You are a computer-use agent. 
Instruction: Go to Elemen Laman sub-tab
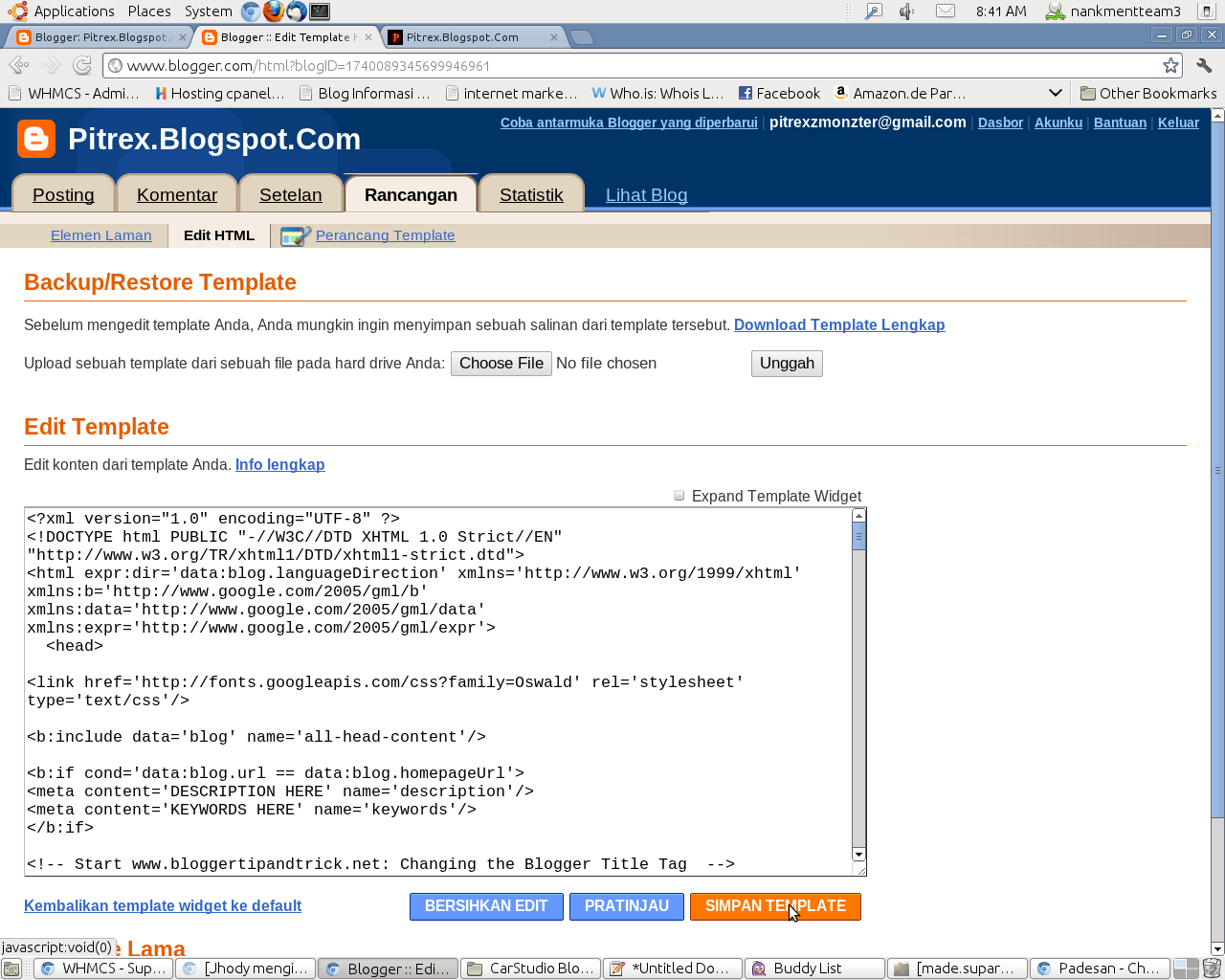tap(101, 235)
